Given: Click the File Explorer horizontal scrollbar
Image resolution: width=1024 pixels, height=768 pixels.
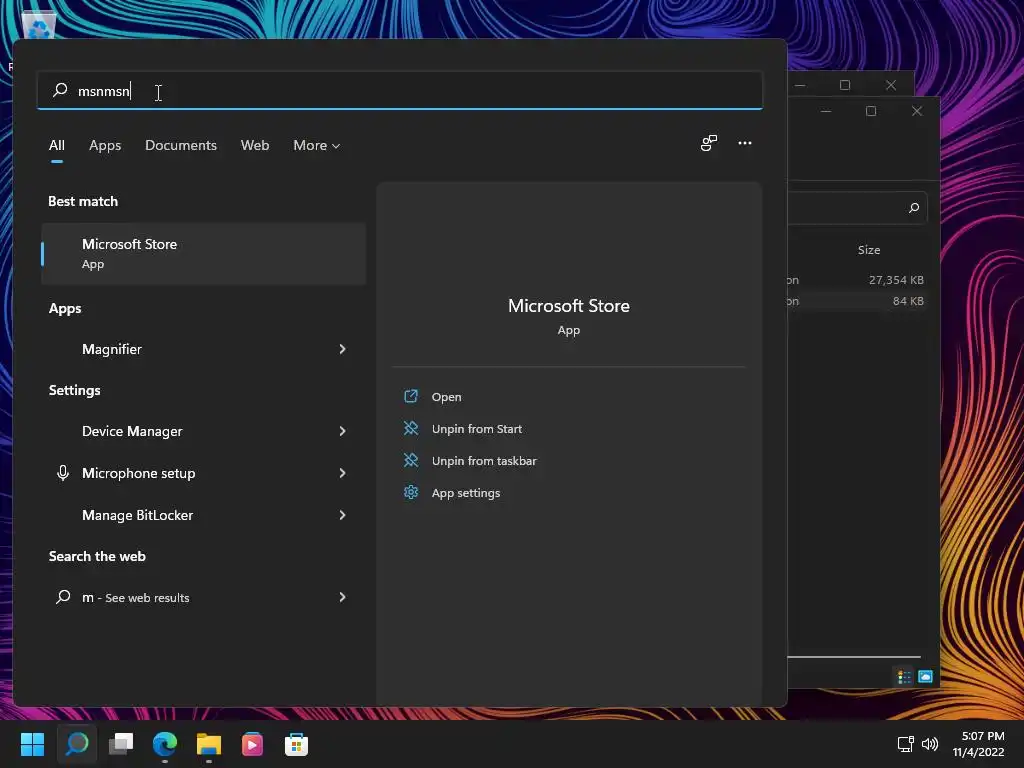Looking at the screenshot, I should (854, 657).
